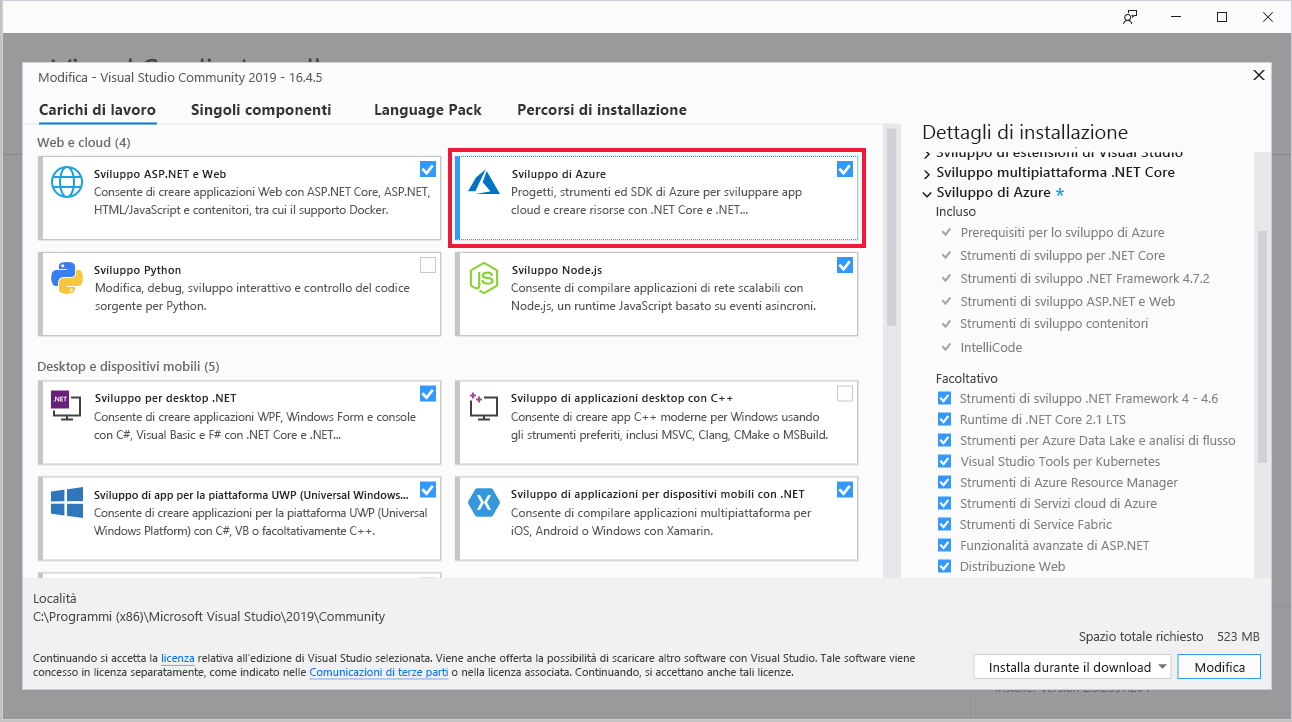This screenshot has width=1292, height=722.
Task: Open Percorsi di installazione tab
Action: pyautogui.click(x=602, y=110)
